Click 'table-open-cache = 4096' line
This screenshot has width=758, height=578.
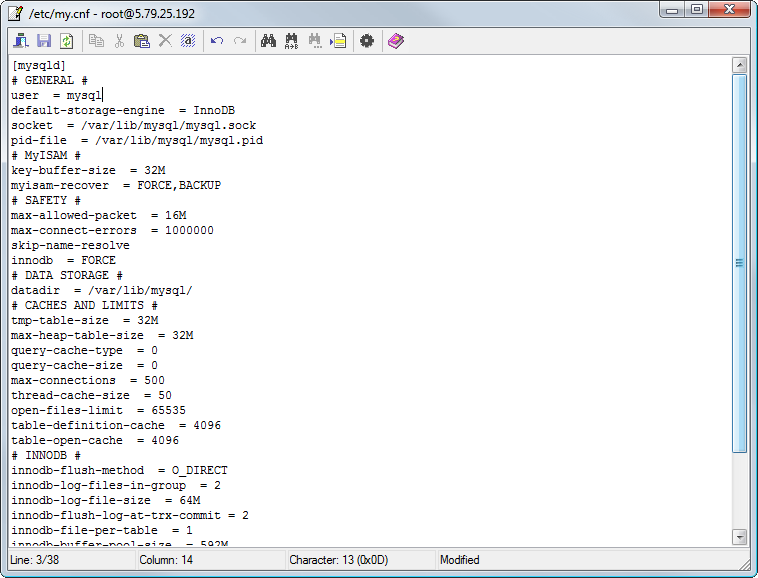pyautogui.click(x=95, y=440)
